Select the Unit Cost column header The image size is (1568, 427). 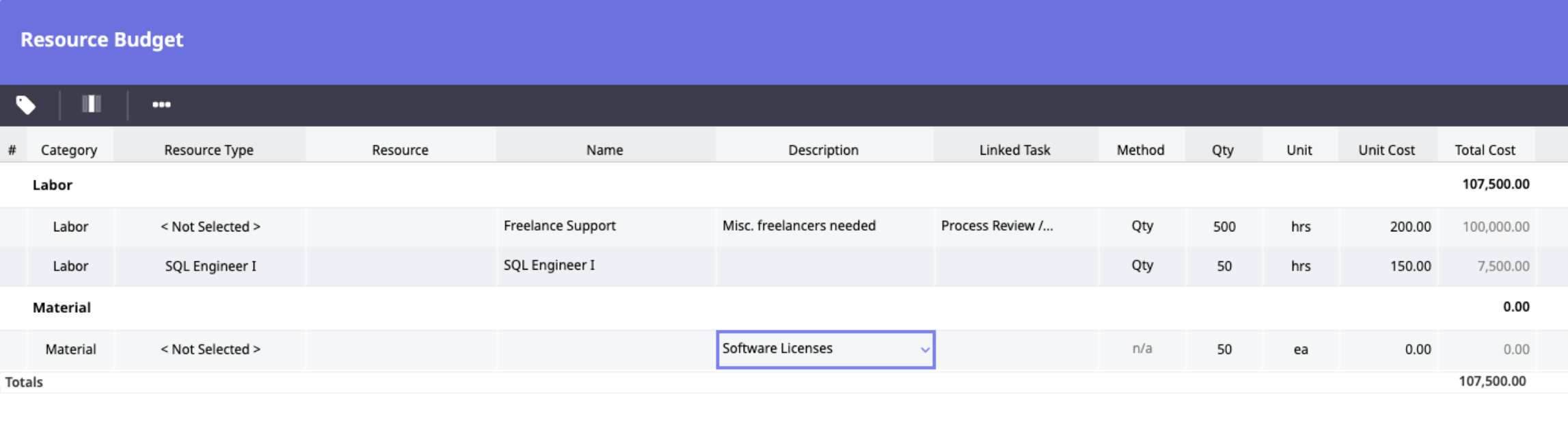1386,150
